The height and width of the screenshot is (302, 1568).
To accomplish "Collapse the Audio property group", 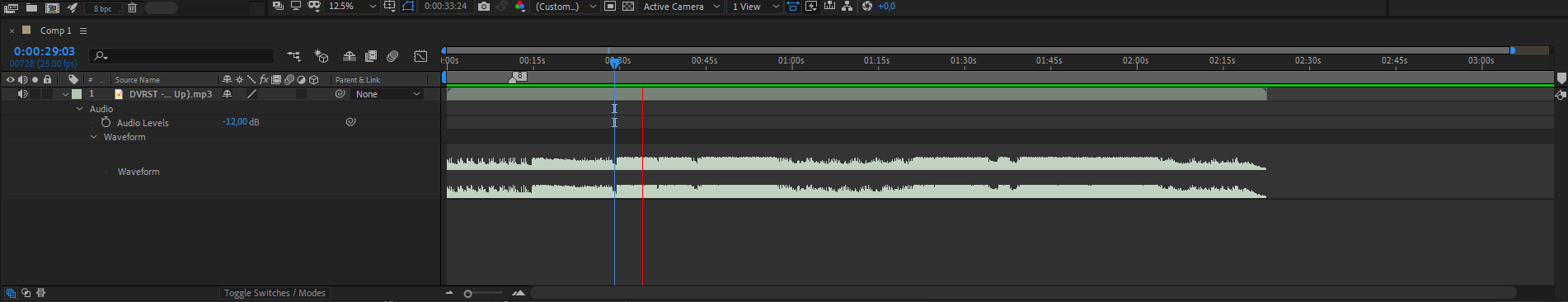I will (x=80, y=109).
